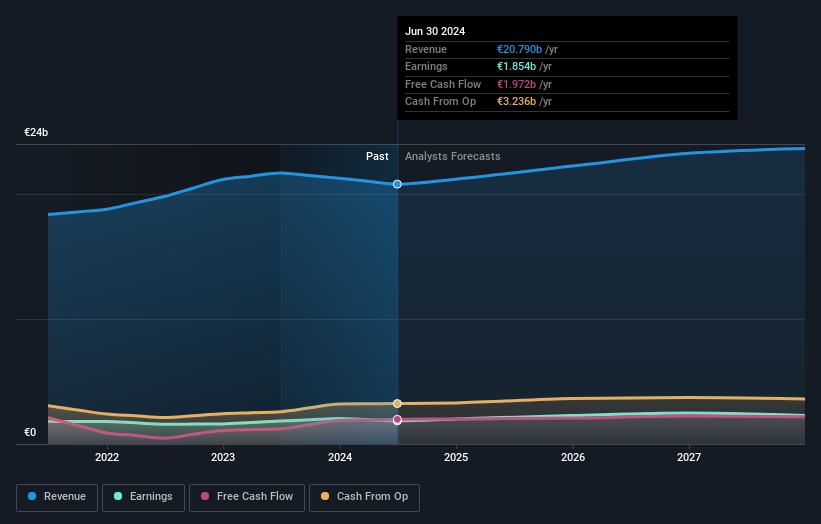Click the €1.854b earnings value in tooltip
Screen dimensions: 821x524
(516, 66)
